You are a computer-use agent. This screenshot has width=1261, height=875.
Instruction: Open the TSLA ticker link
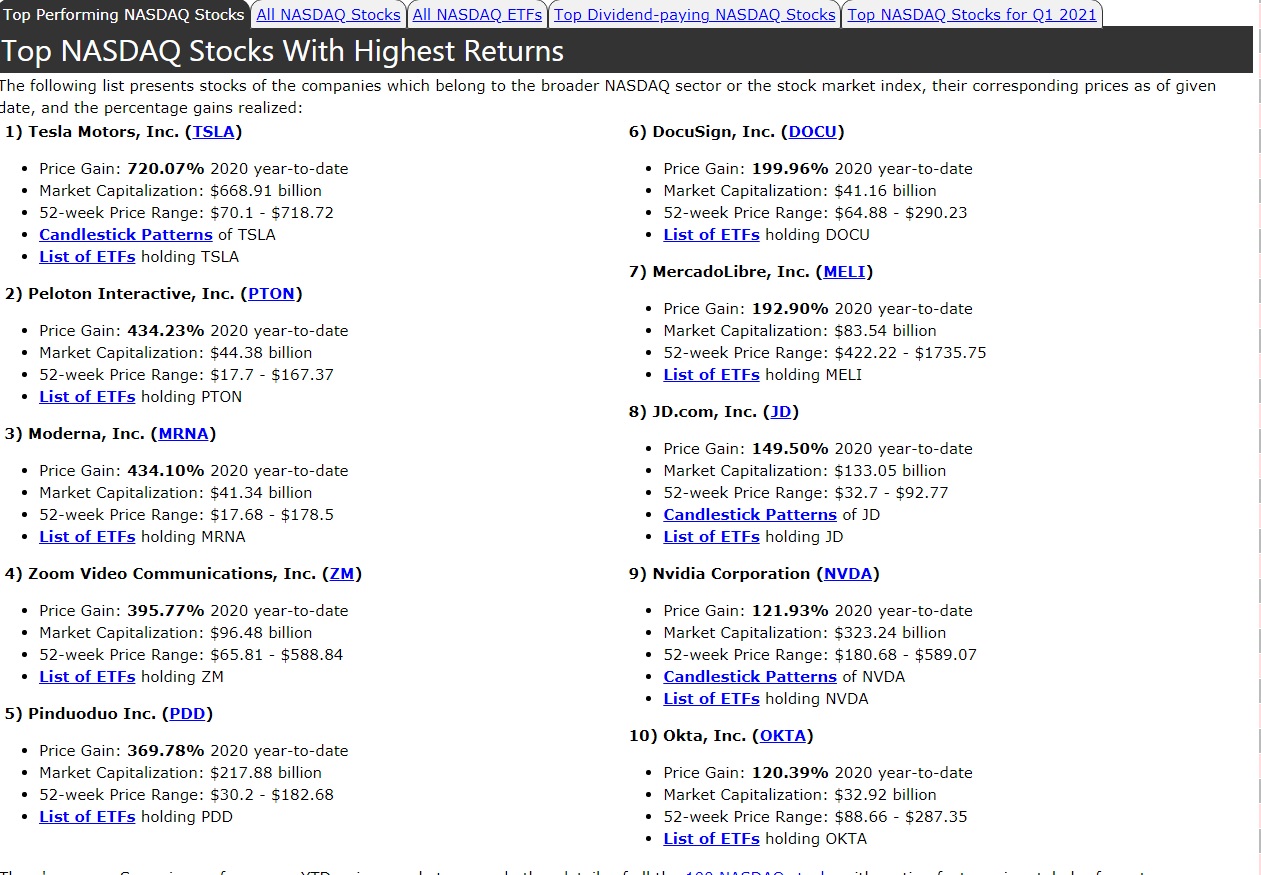point(213,132)
